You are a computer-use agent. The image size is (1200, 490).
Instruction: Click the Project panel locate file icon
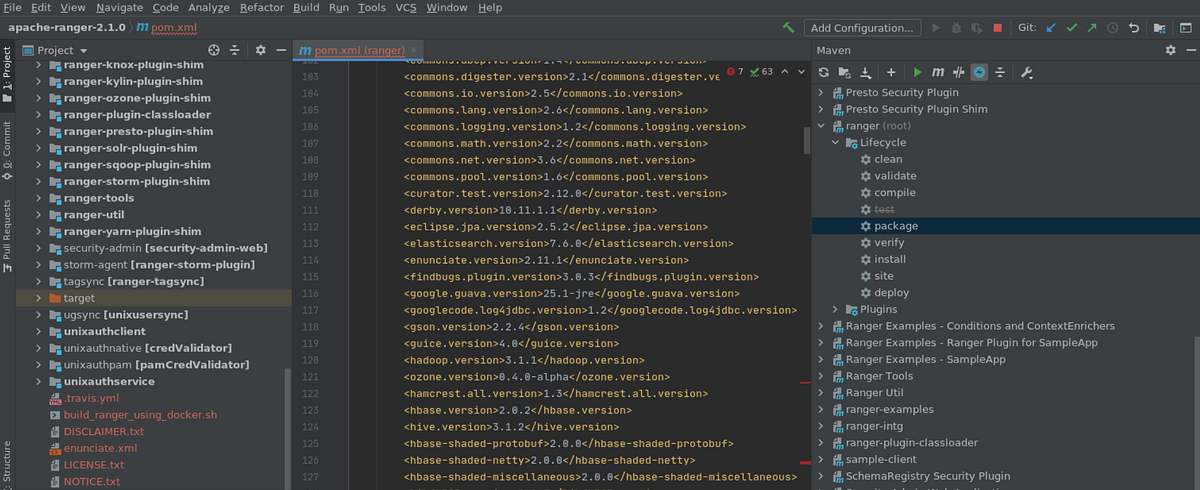(x=214, y=50)
